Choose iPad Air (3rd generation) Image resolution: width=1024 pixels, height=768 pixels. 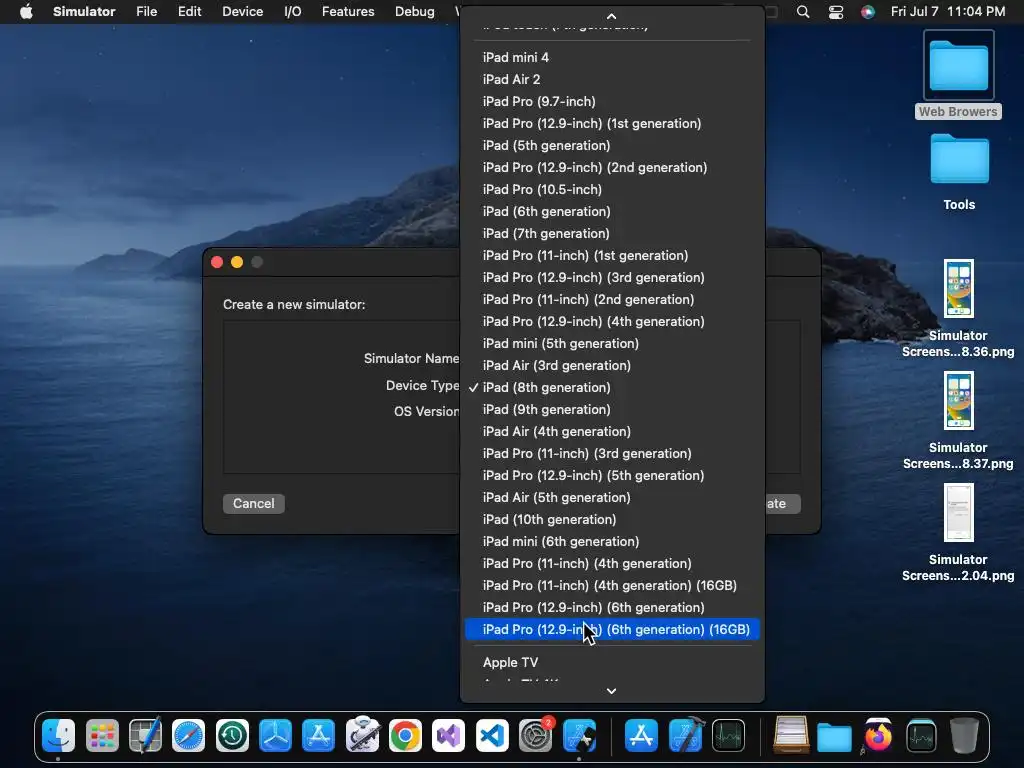coord(612,366)
